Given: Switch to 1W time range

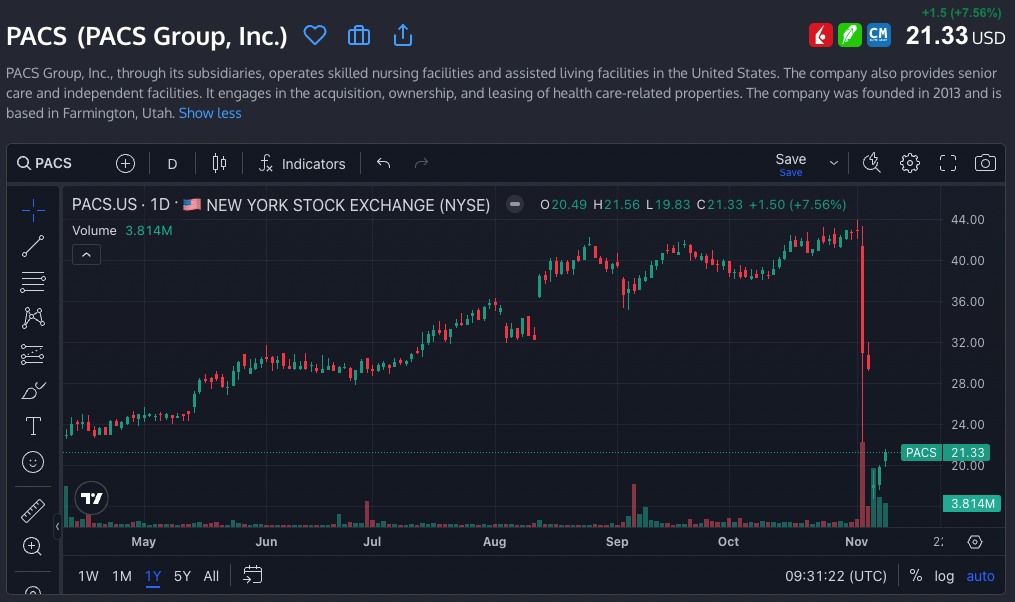Looking at the screenshot, I should click(x=88, y=576).
